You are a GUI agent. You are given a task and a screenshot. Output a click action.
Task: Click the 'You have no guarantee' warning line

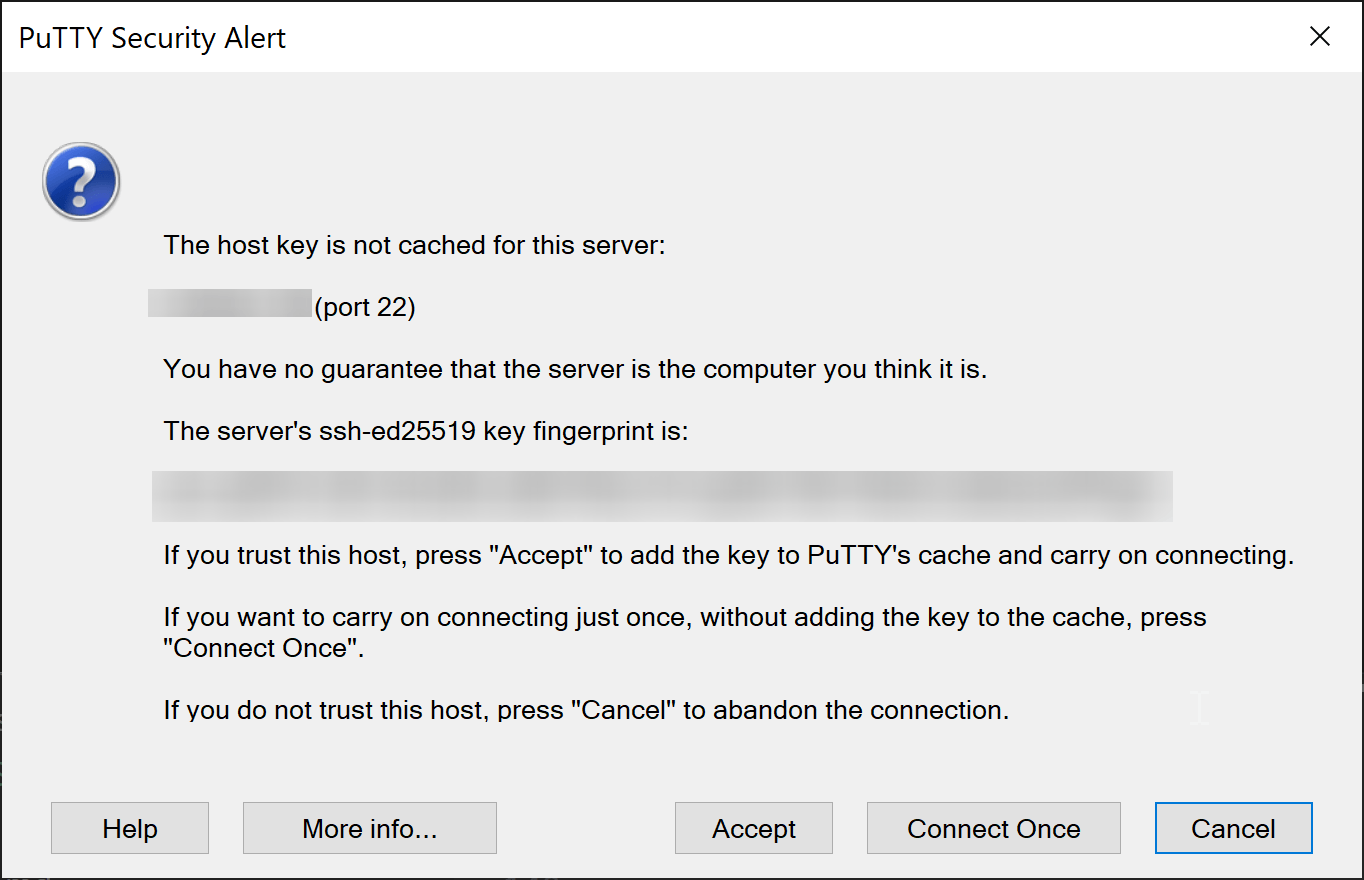[575, 369]
